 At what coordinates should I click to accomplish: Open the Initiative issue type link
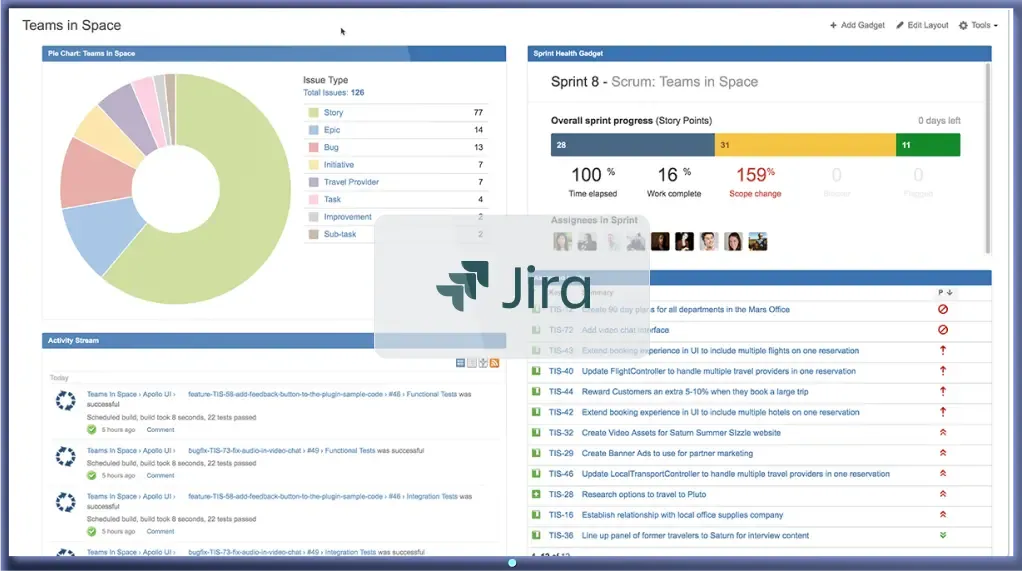[x=339, y=165]
